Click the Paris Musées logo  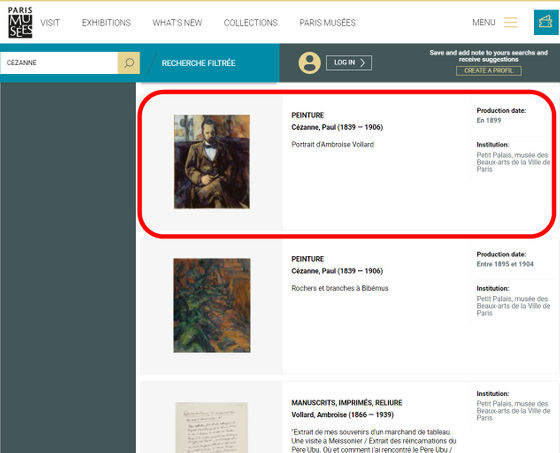pos(20,22)
